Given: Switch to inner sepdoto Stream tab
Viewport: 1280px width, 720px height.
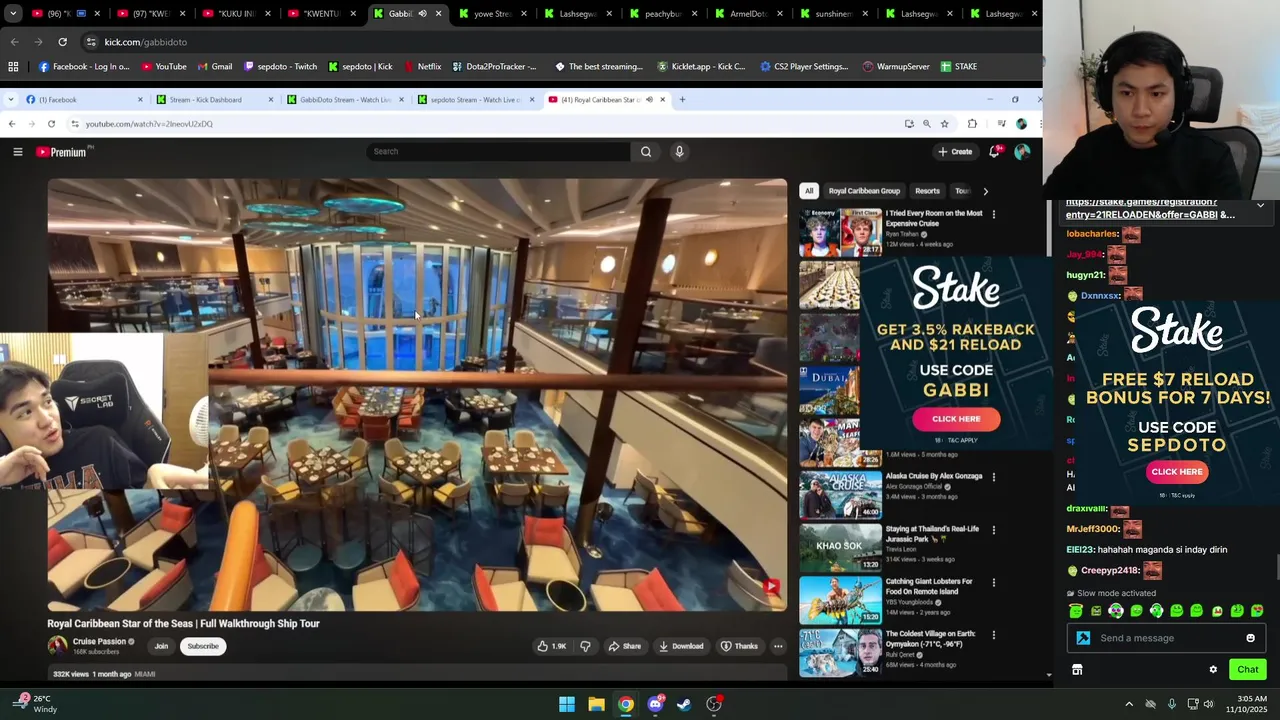Looking at the screenshot, I should 475,100.
